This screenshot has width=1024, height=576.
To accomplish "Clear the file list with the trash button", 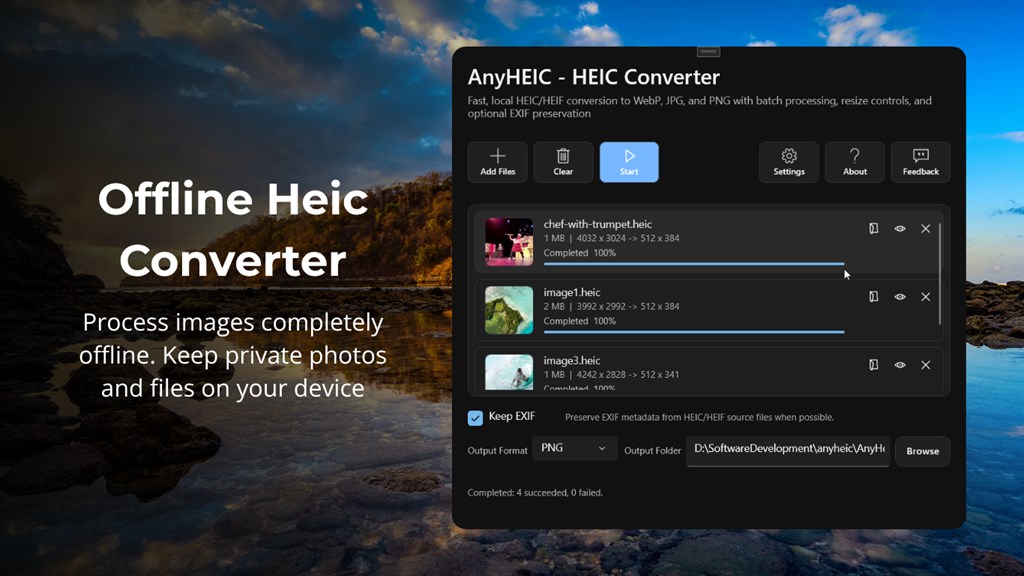I will pos(563,162).
